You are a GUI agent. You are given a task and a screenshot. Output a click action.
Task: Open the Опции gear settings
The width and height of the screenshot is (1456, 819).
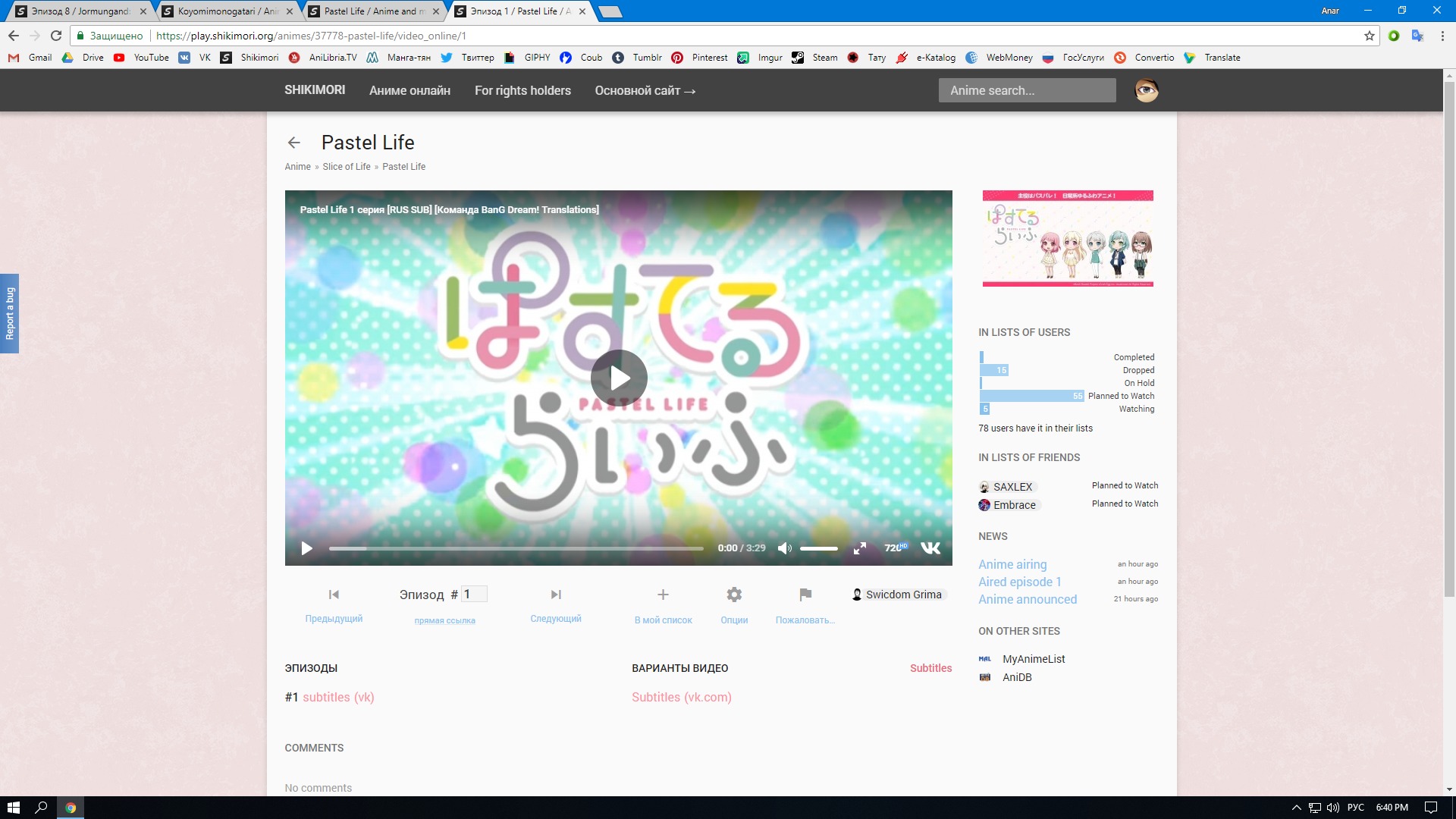coord(734,595)
